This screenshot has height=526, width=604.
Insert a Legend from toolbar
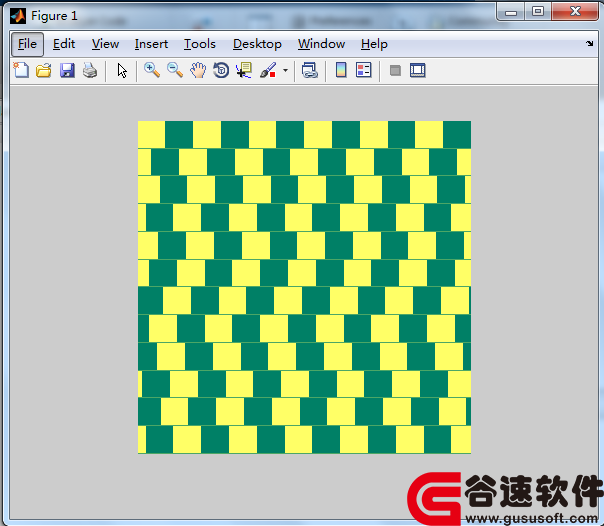364,70
